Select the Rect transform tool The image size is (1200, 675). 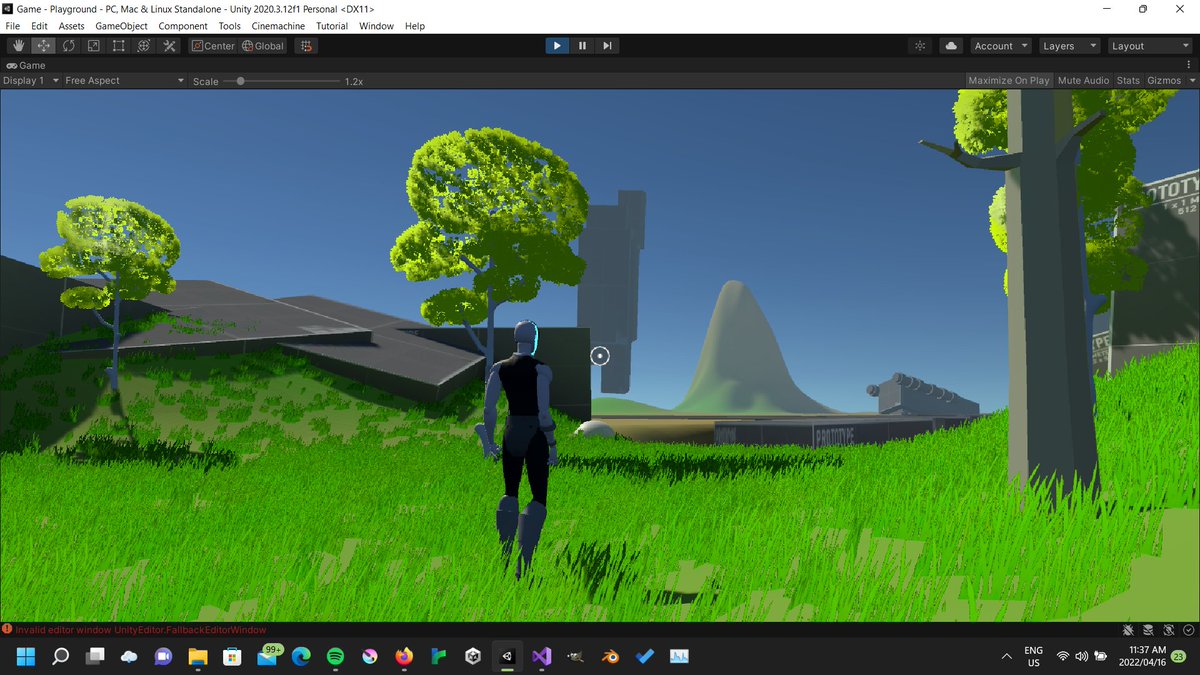(x=119, y=46)
